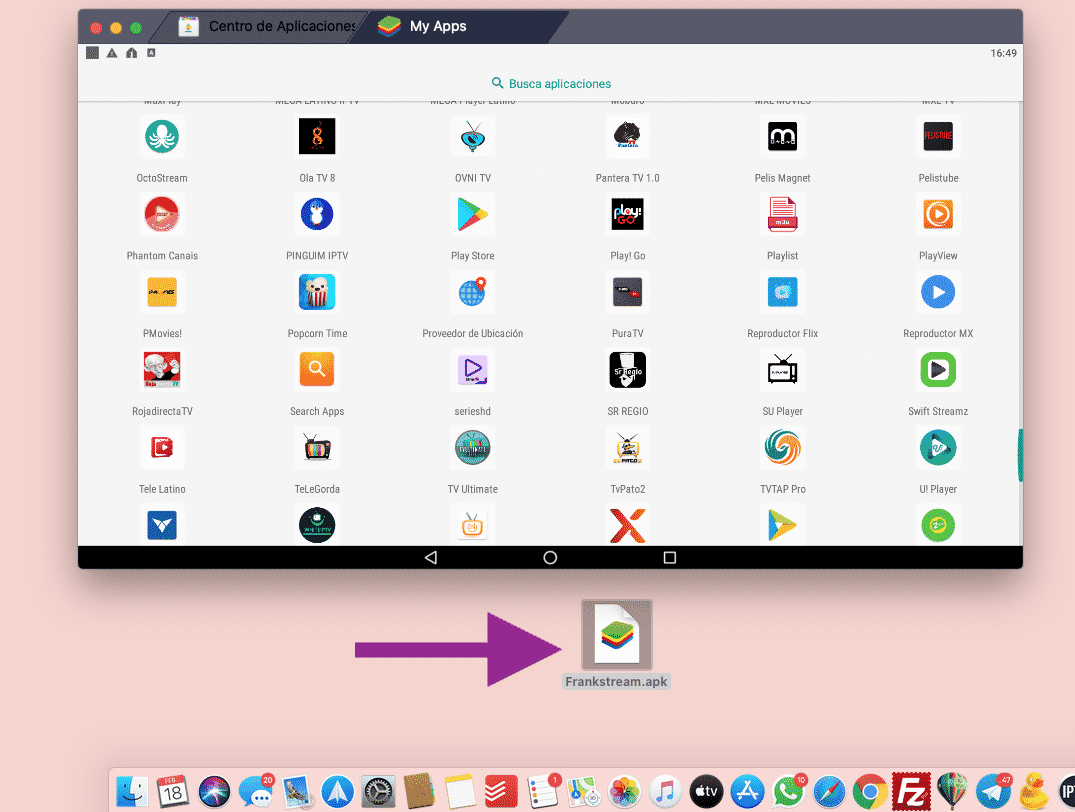Launch Pantera TV 1.0

627,136
